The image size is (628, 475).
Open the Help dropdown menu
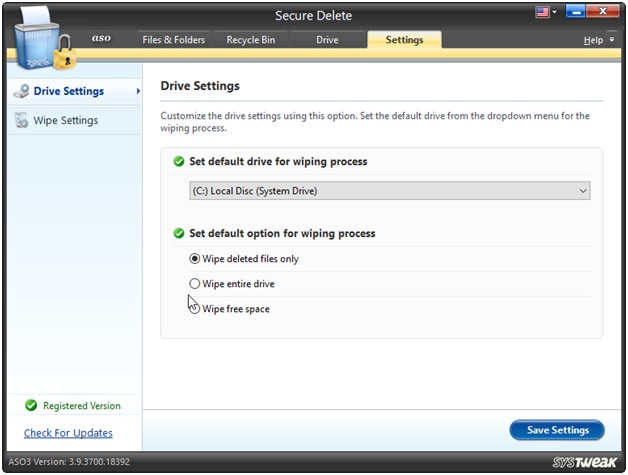[597, 40]
